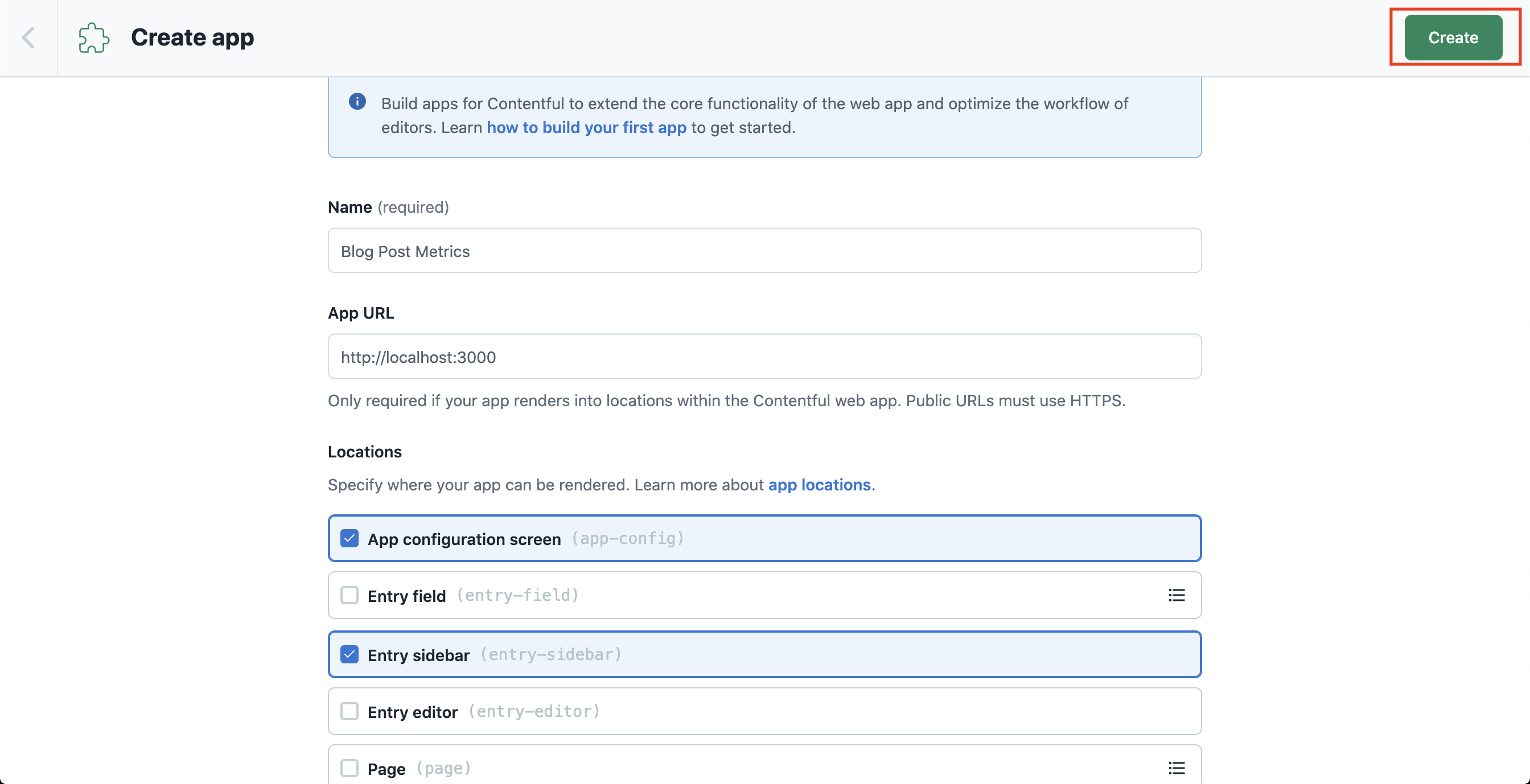Click the 'Create app' page title
Screen dimensions: 1530x784
(x=192, y=38)
